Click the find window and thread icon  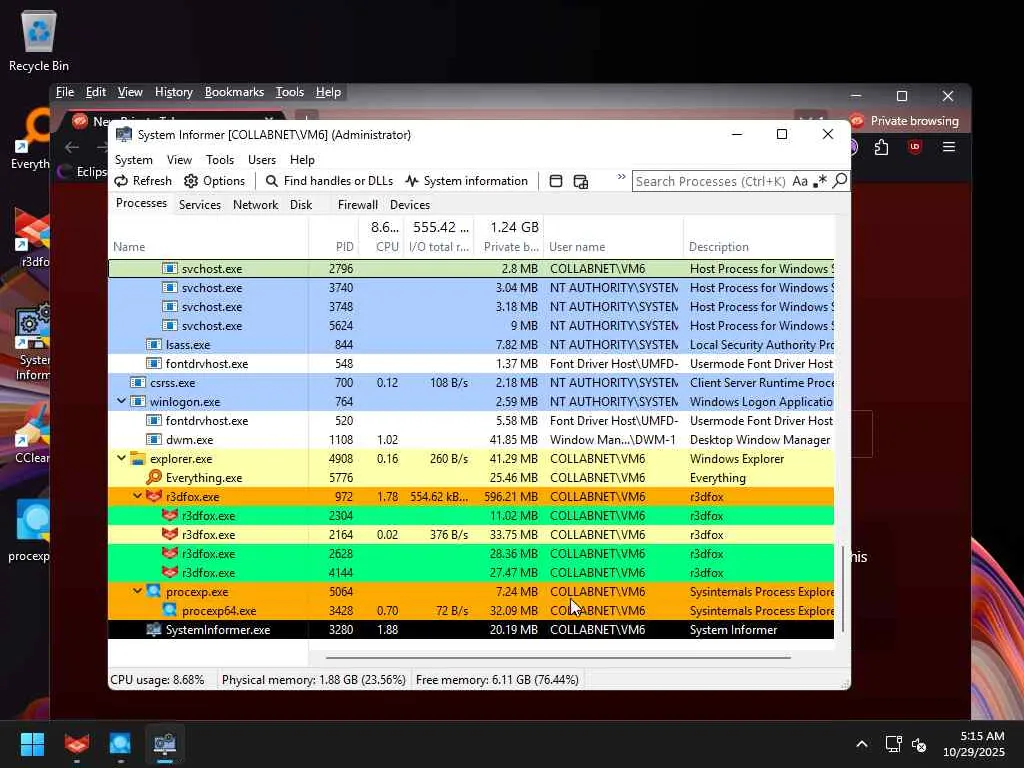[581, 181]
